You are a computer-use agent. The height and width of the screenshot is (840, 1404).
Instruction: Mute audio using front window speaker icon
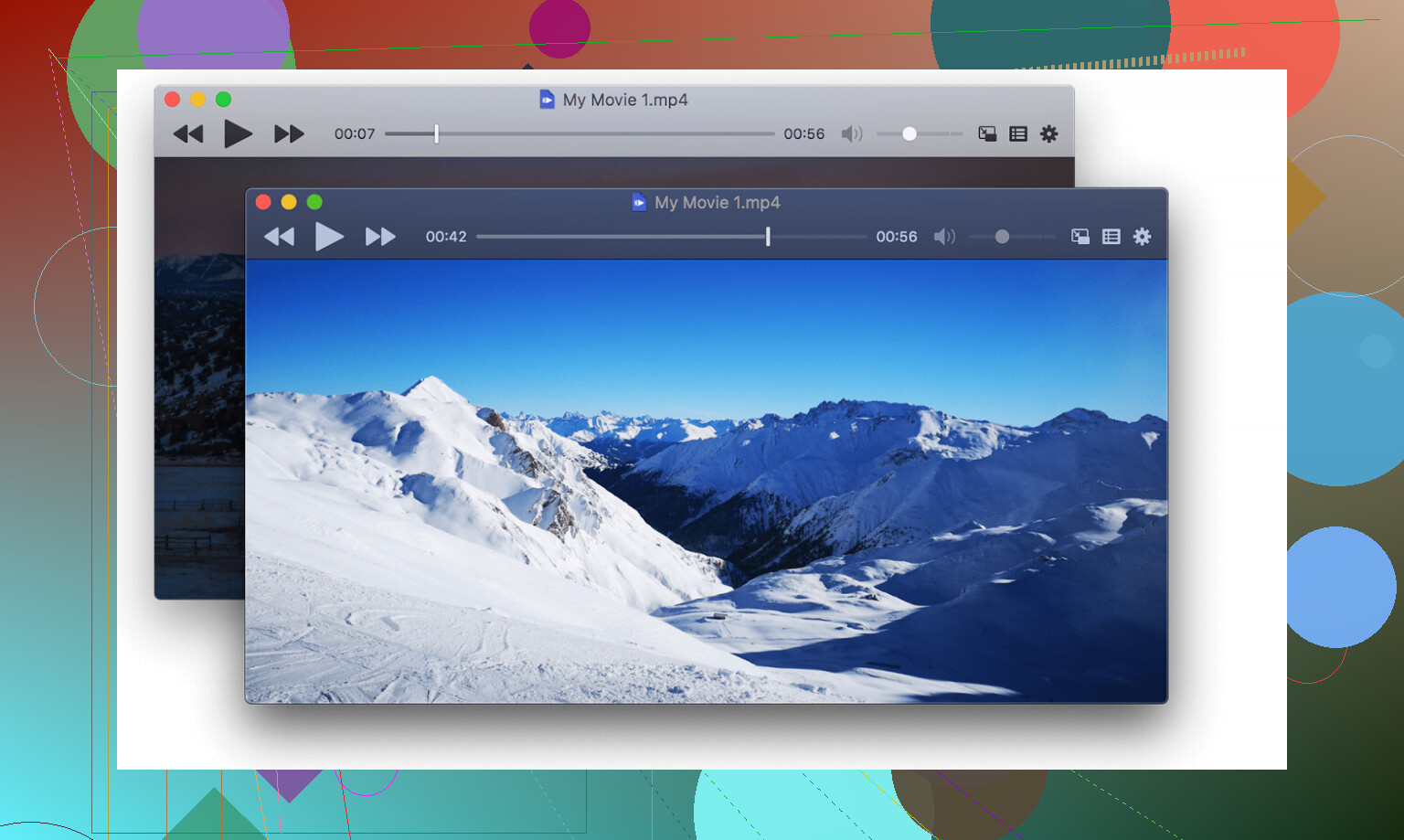(944, 237)
